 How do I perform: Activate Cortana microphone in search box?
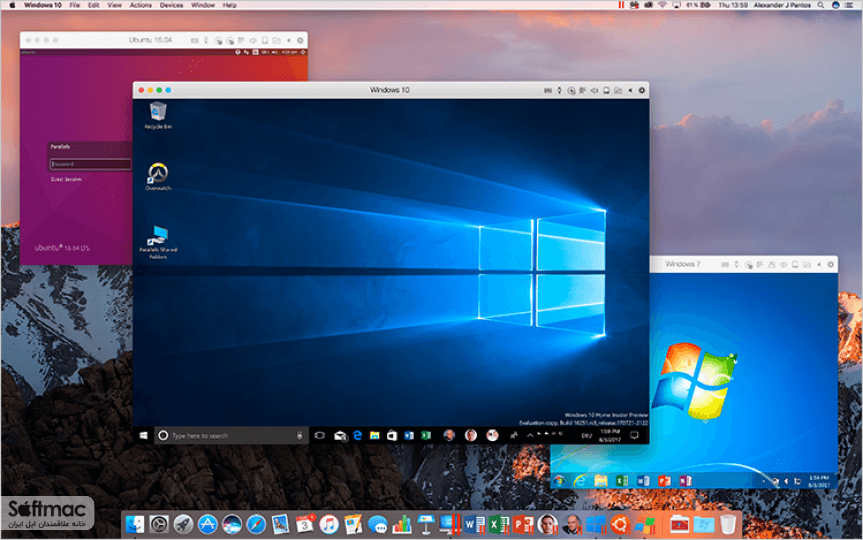pos(299,435)
